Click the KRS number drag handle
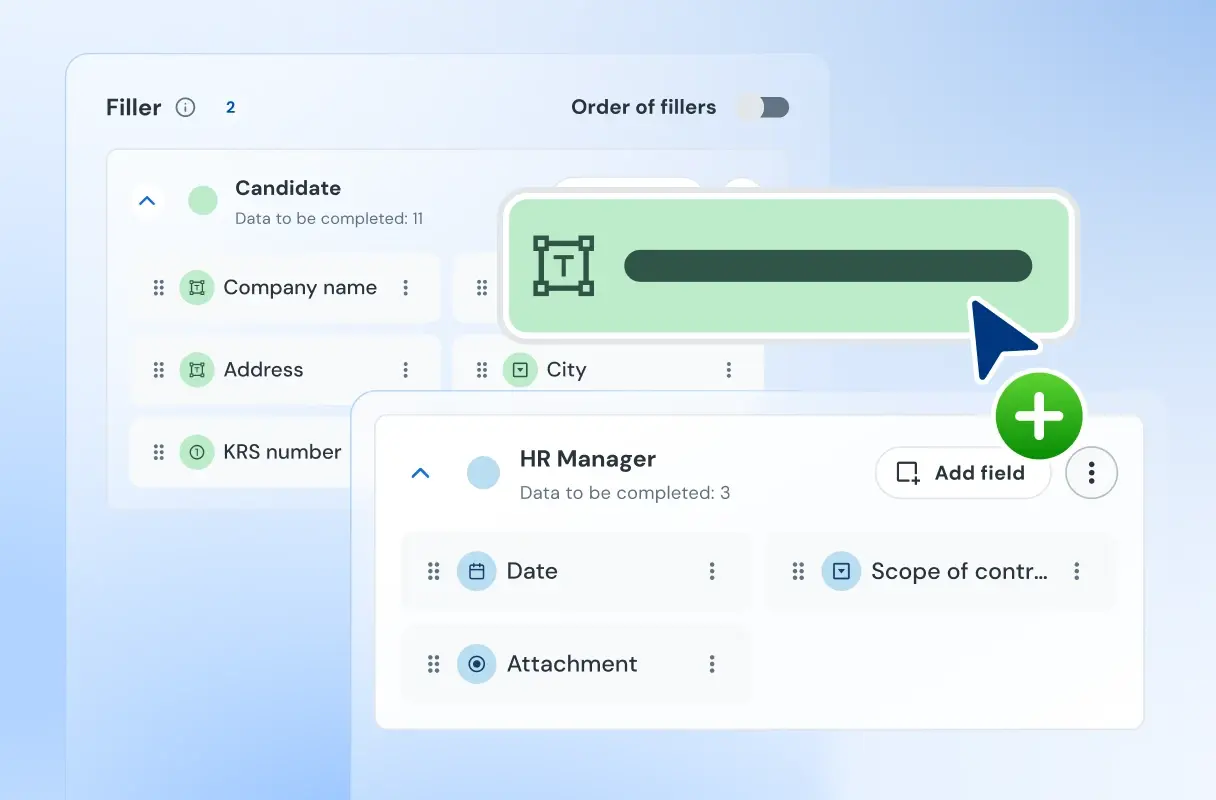The width and height of the screenshot is (1216, 800). [158, 452]
